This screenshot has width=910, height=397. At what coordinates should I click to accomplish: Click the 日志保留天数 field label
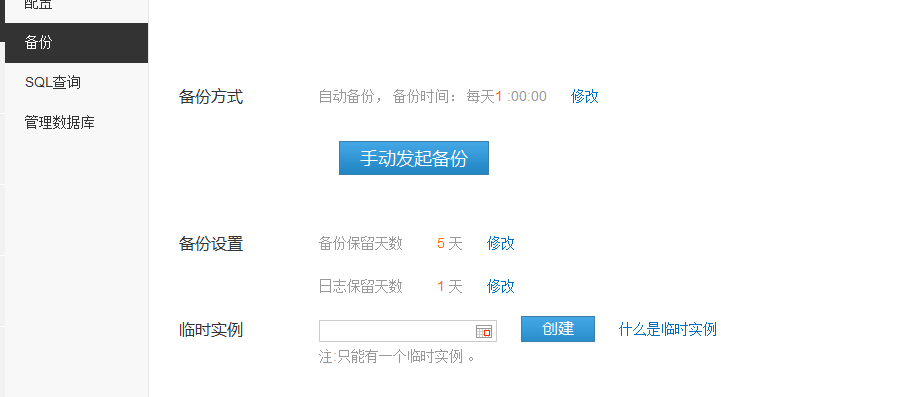point(360,286)
